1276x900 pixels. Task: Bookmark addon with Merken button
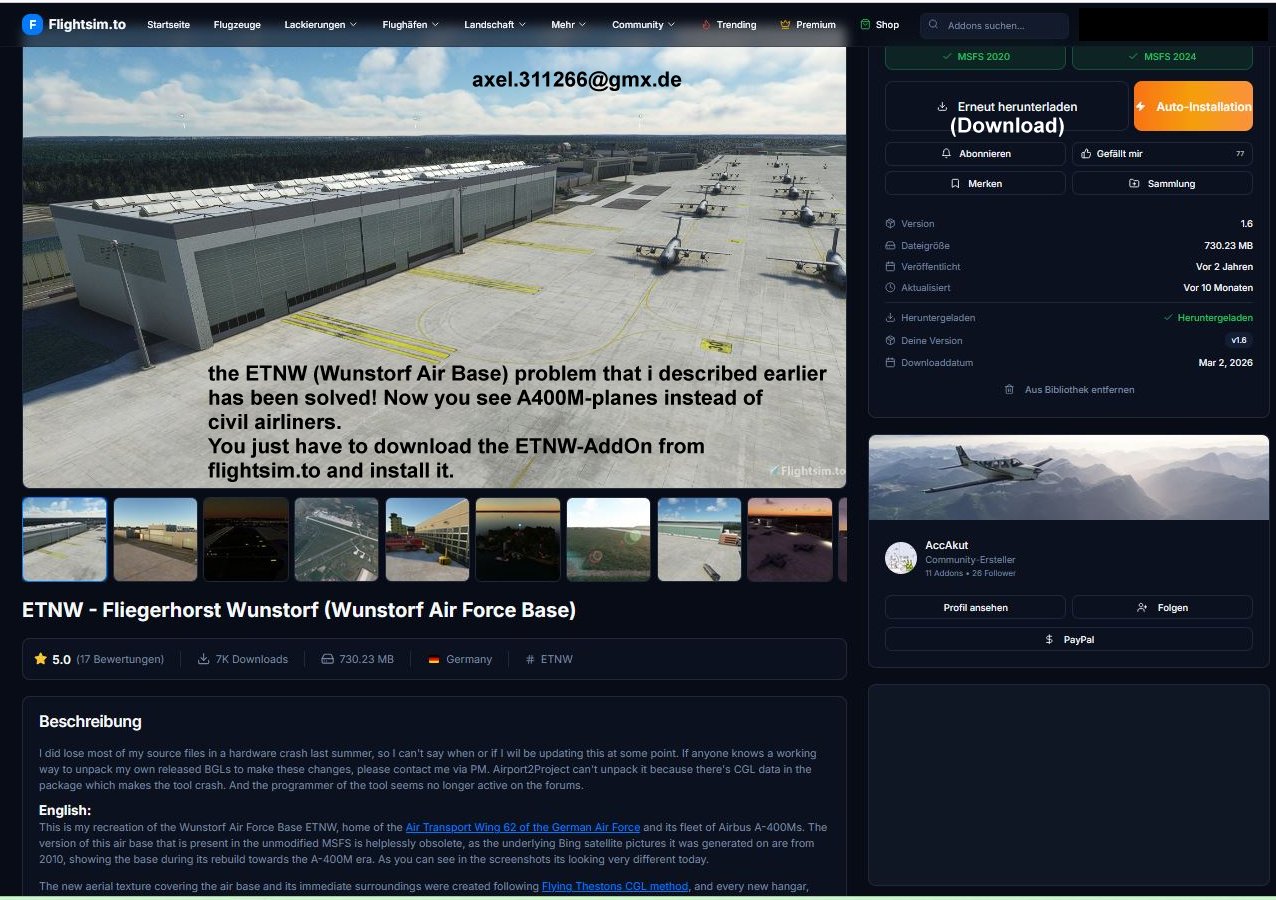click(975, 184)
